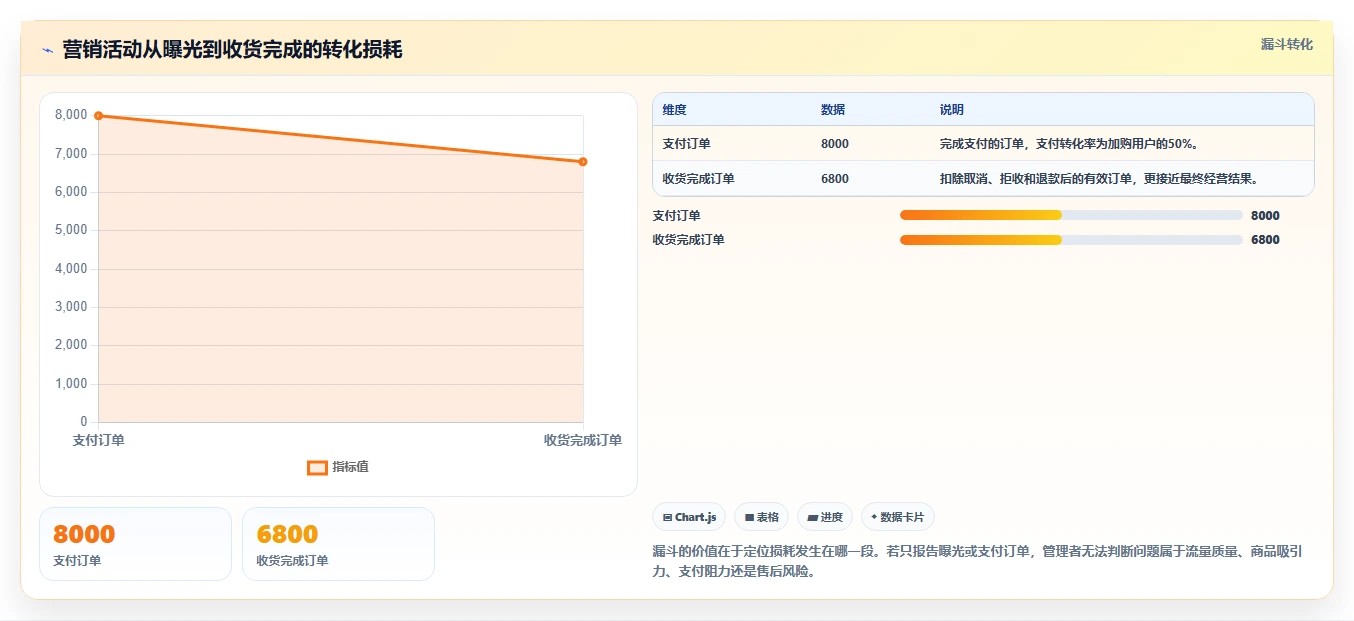Click the 8000 cell in the table
Image resolution: width=1354 pixels, height=621 pixels.
835,144
